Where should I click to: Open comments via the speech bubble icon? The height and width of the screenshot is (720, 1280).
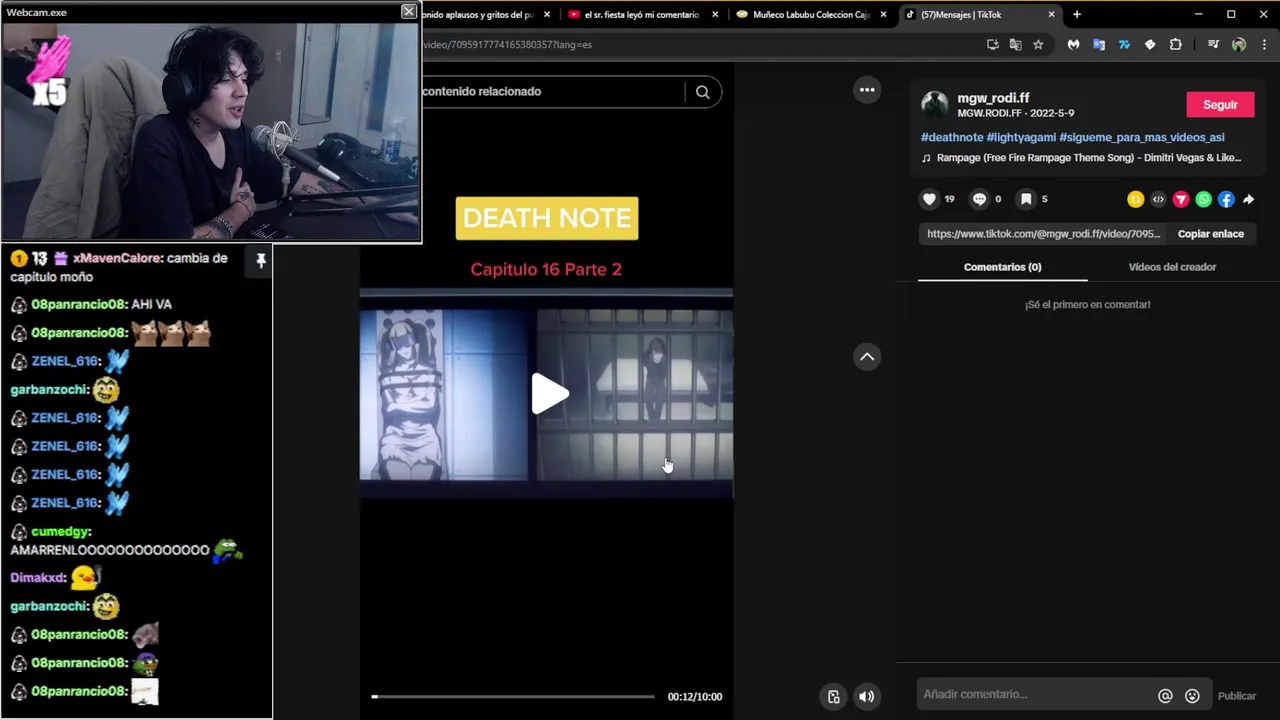pos(979,199)
